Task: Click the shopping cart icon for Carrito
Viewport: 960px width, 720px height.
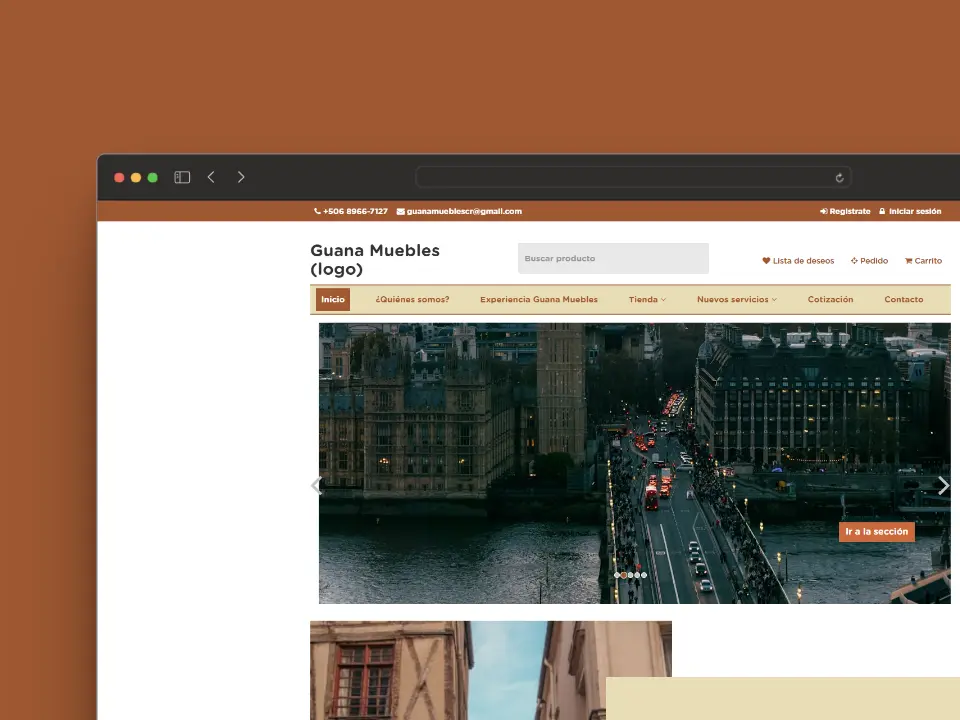Action: (x=908, y=261)
